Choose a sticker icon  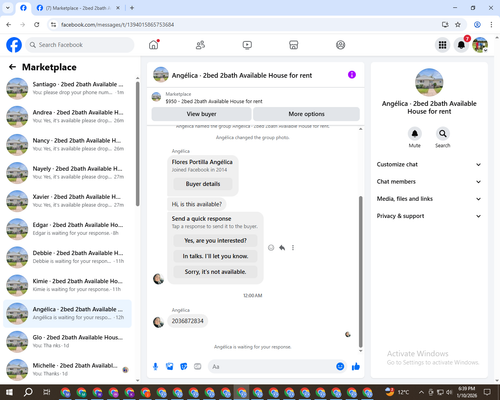pos(184,367)
